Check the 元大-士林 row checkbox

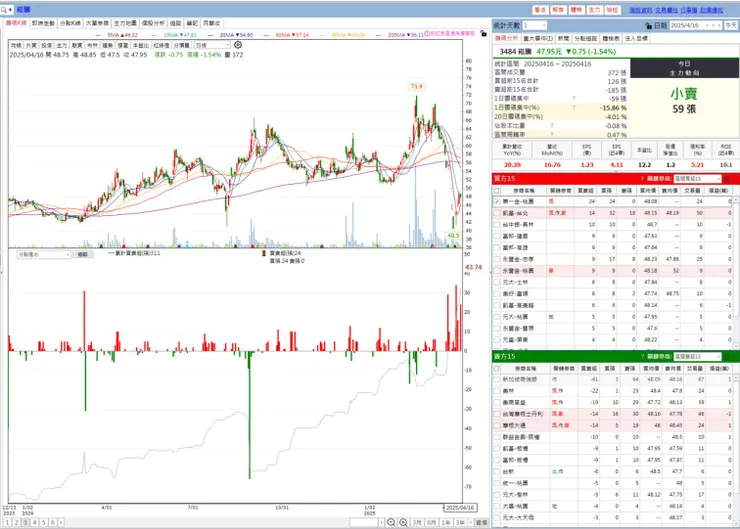tap(496, 282)
